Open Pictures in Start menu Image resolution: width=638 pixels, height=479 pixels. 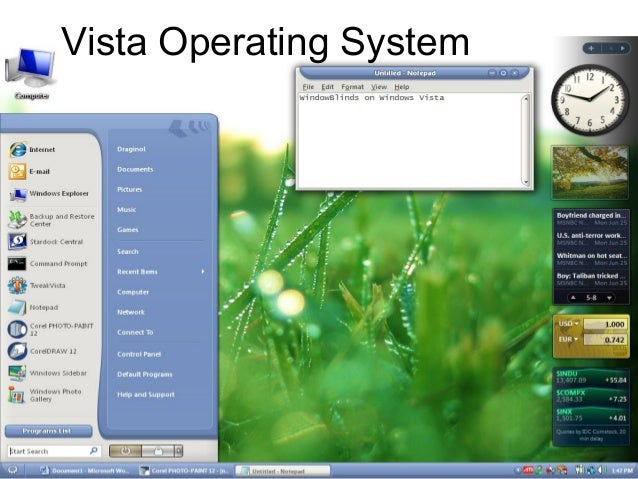(129, 189)
